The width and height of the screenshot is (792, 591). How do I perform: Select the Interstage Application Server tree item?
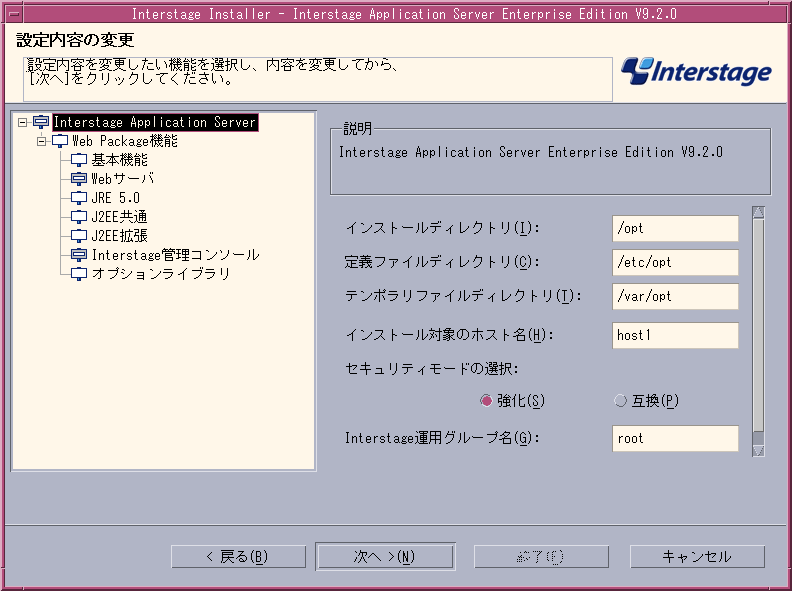tap(155, 122)
